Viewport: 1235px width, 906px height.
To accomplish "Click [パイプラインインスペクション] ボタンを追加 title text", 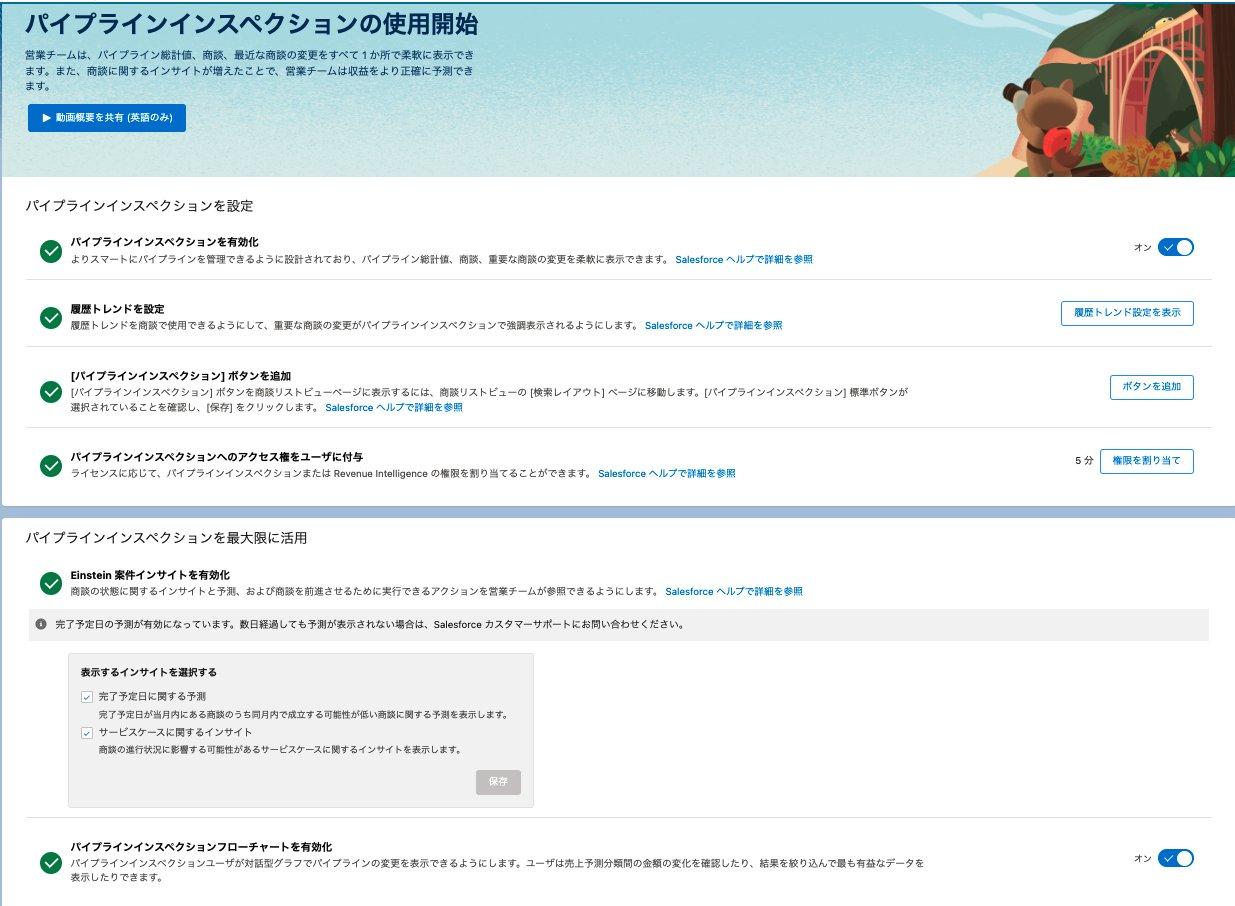I will (x=180, y=376).
